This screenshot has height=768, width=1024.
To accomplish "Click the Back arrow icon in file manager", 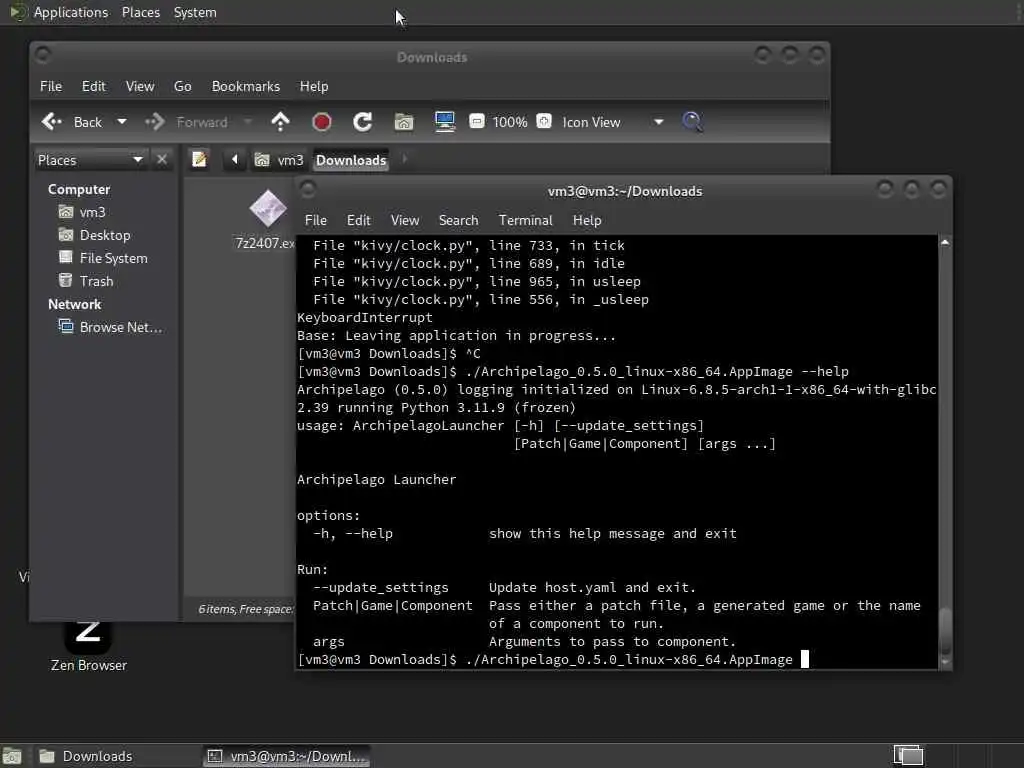I will [x=52, y=121].
